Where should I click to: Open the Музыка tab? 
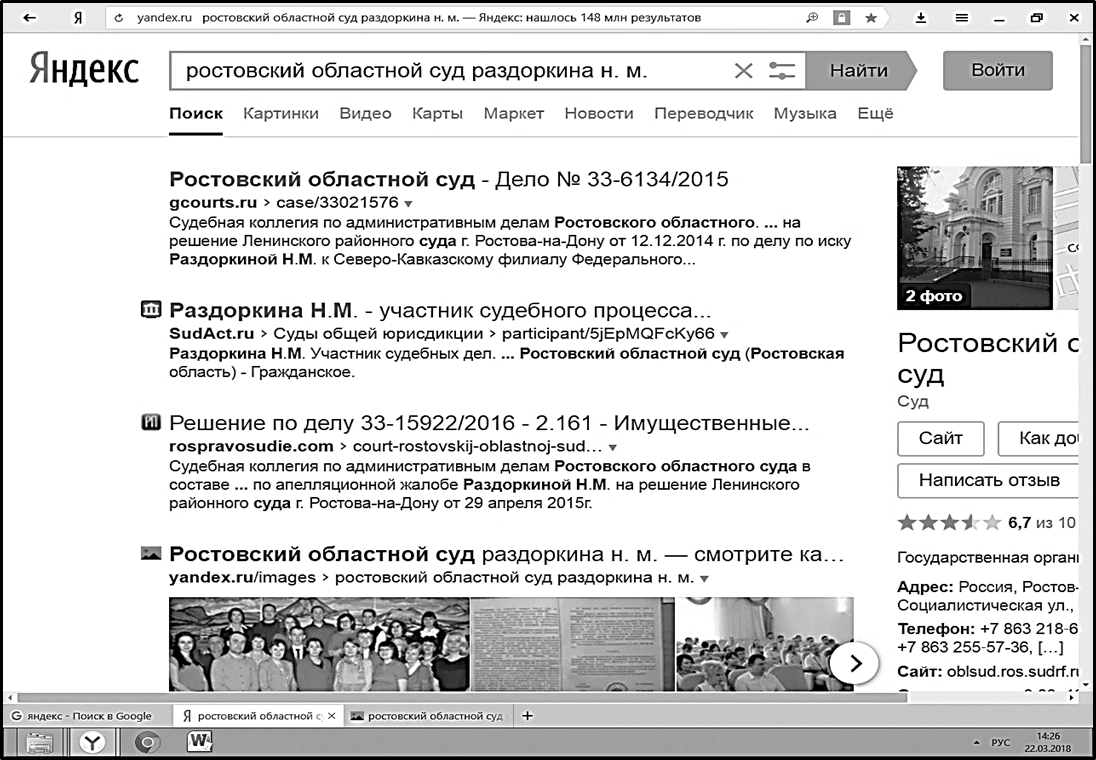[x=805, y=113]
